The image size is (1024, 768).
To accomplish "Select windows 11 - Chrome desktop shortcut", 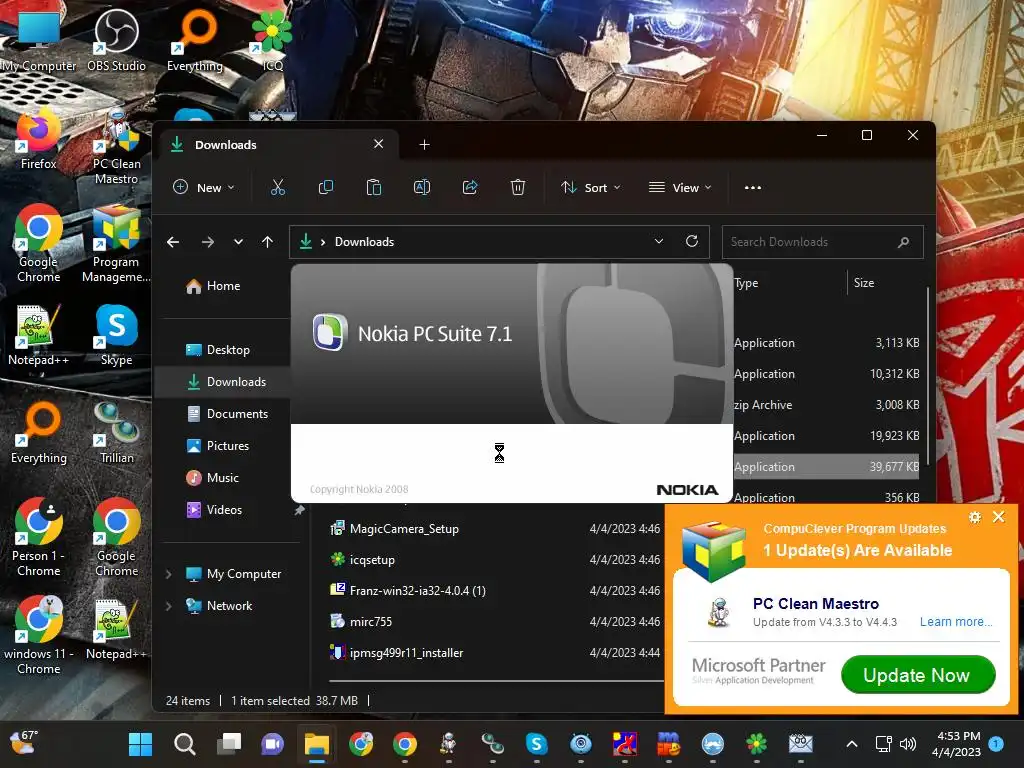I will [38, 636].
